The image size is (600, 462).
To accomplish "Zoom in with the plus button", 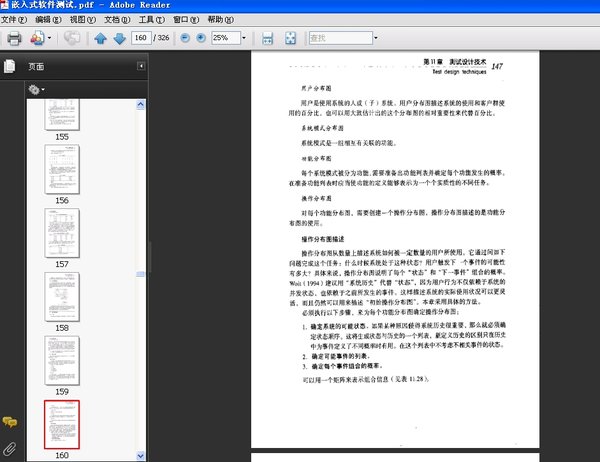I will [201, 38].
